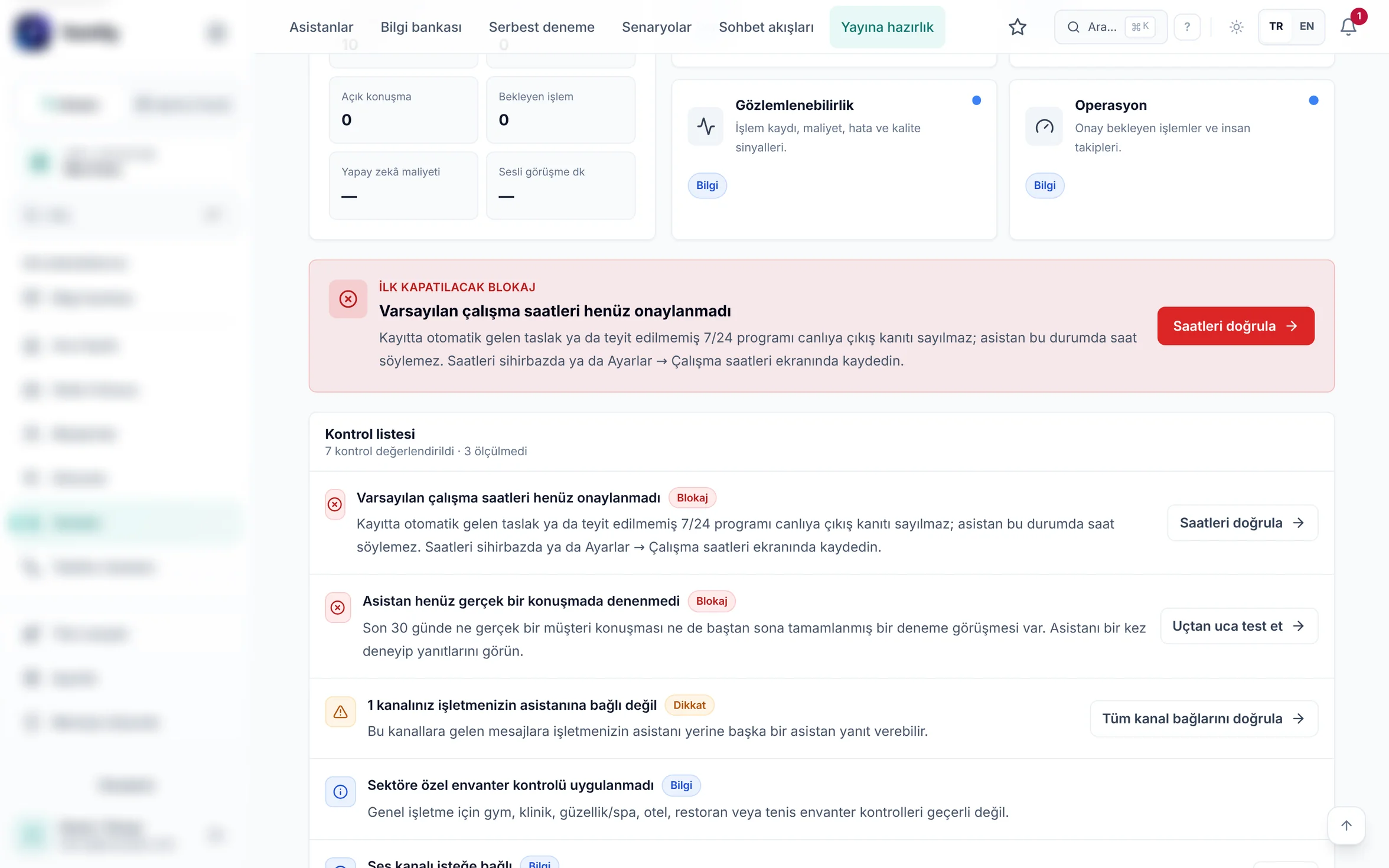Click the scroll-to-top arrow button
This screenshot has width=1389, height=868.
(1346, 825)
